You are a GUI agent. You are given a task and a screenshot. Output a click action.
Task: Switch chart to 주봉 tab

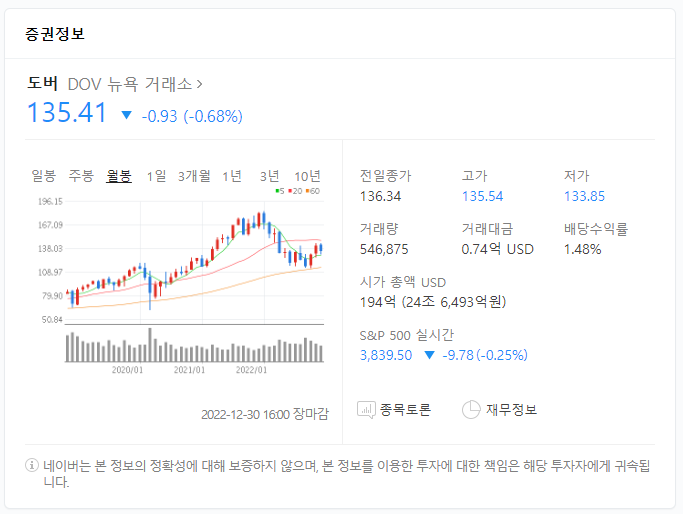click(81, 176)
